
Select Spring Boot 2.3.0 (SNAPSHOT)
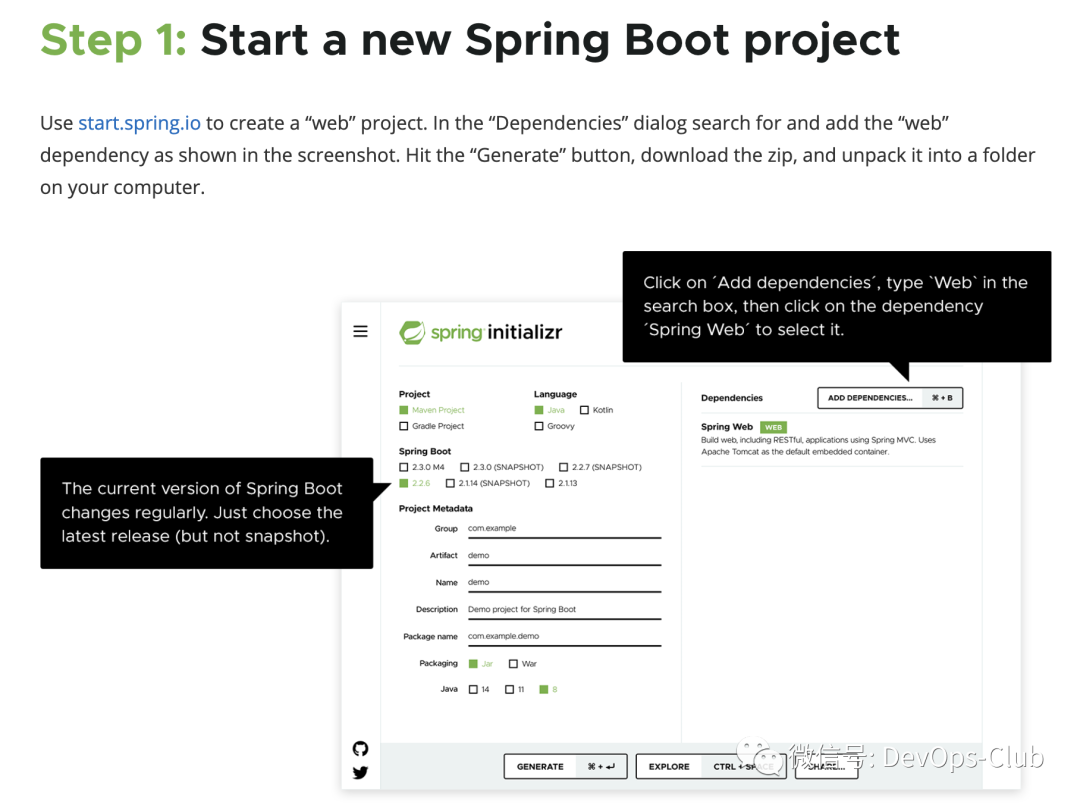tap(502, 467)
